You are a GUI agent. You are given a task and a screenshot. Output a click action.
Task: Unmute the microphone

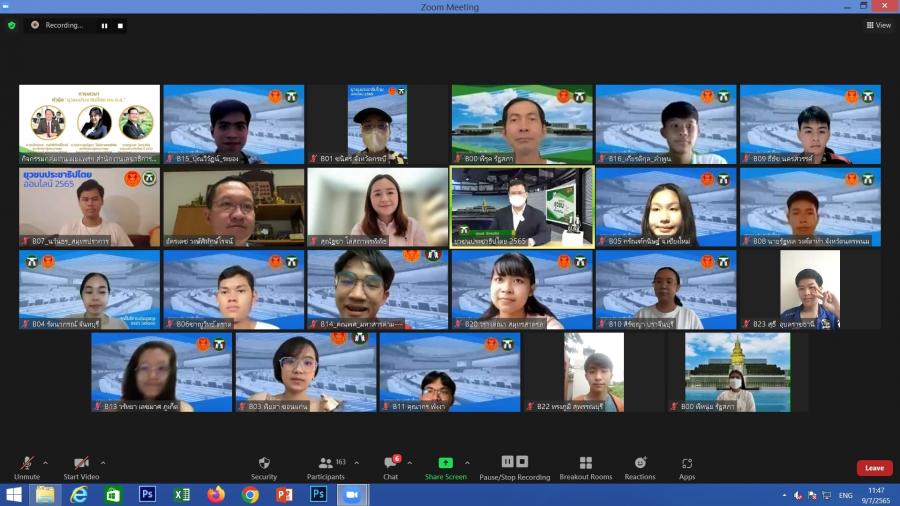pos(27,465)
